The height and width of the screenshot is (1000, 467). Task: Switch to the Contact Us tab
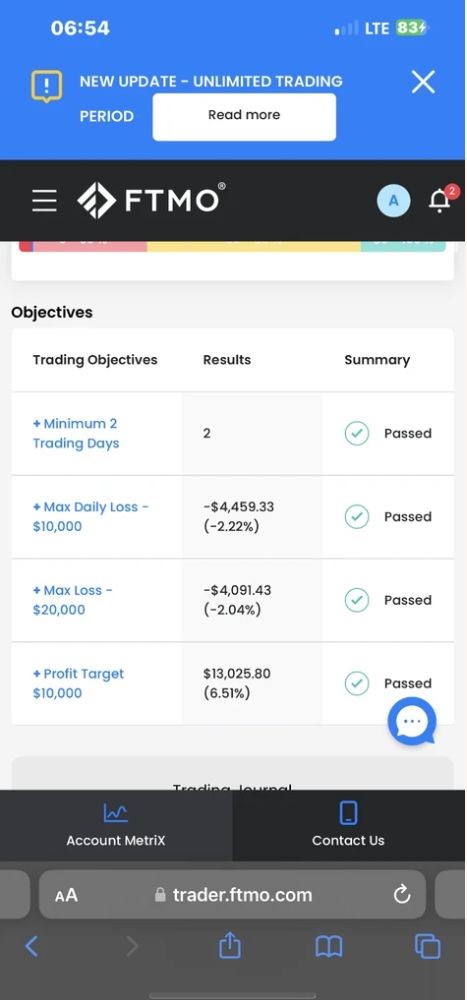tap(348, 825)
